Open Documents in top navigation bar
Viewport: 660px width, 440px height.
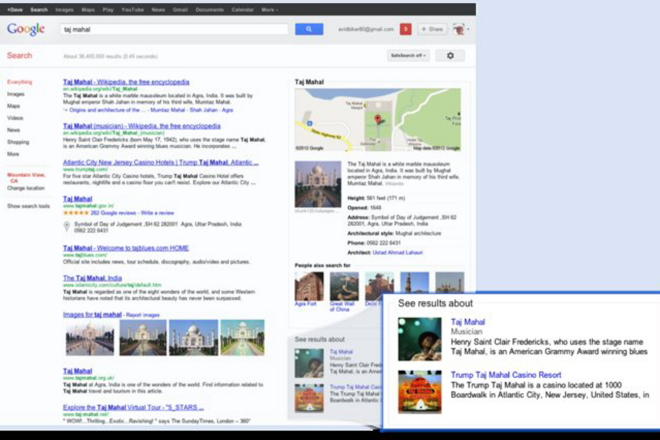(210, 10)
